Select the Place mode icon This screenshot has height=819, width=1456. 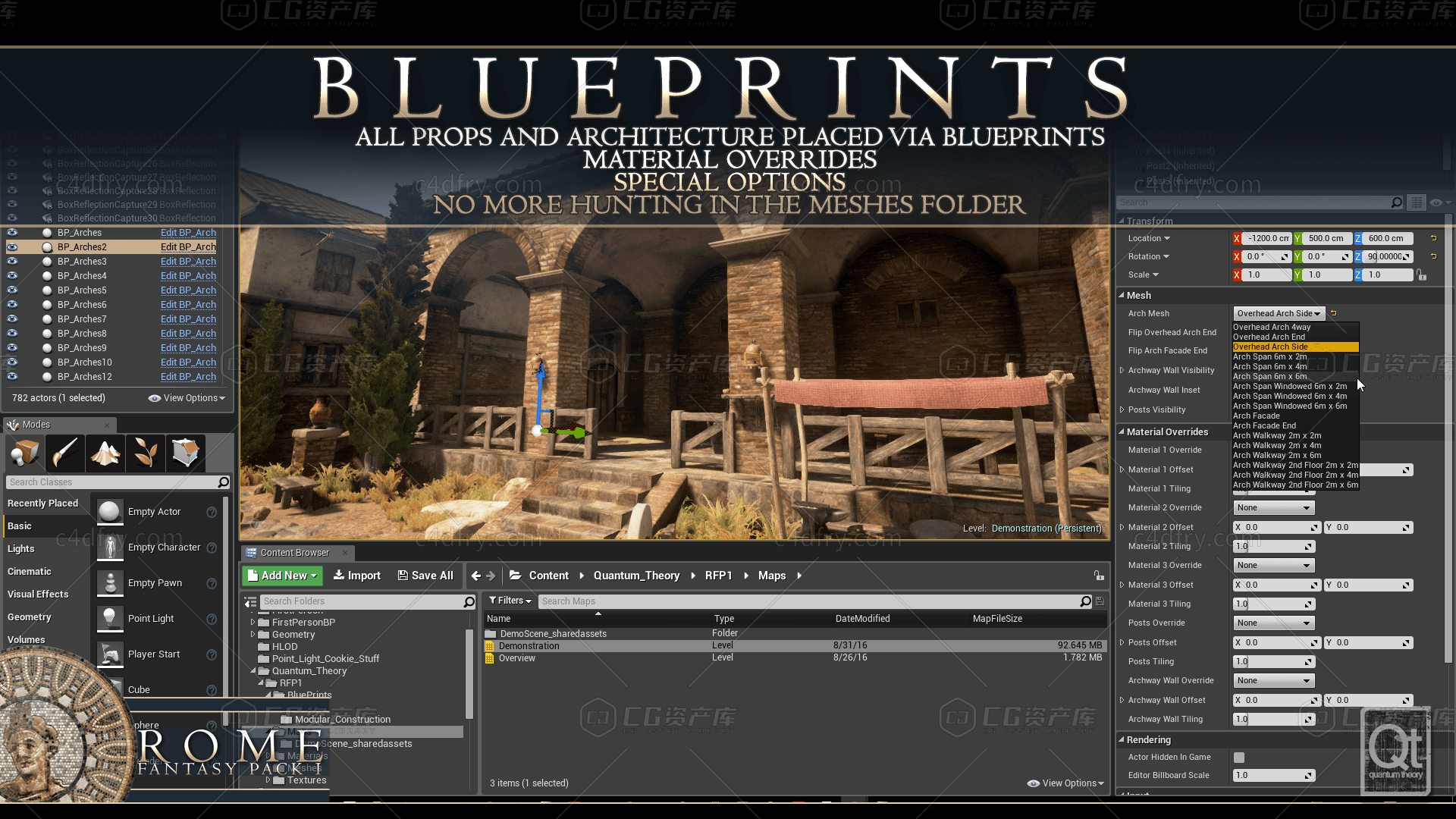tap(26, 453)
